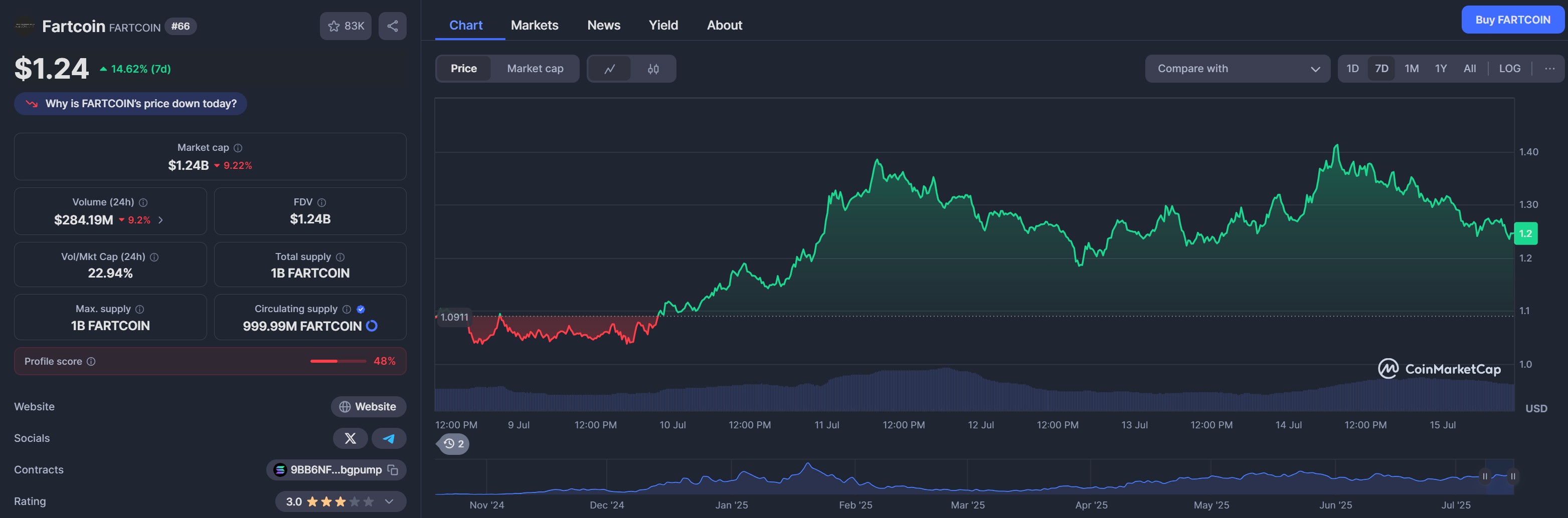Click the Profile score progress bar
Viewport: 1568px width, 518px height.
[x=338, y=361]
